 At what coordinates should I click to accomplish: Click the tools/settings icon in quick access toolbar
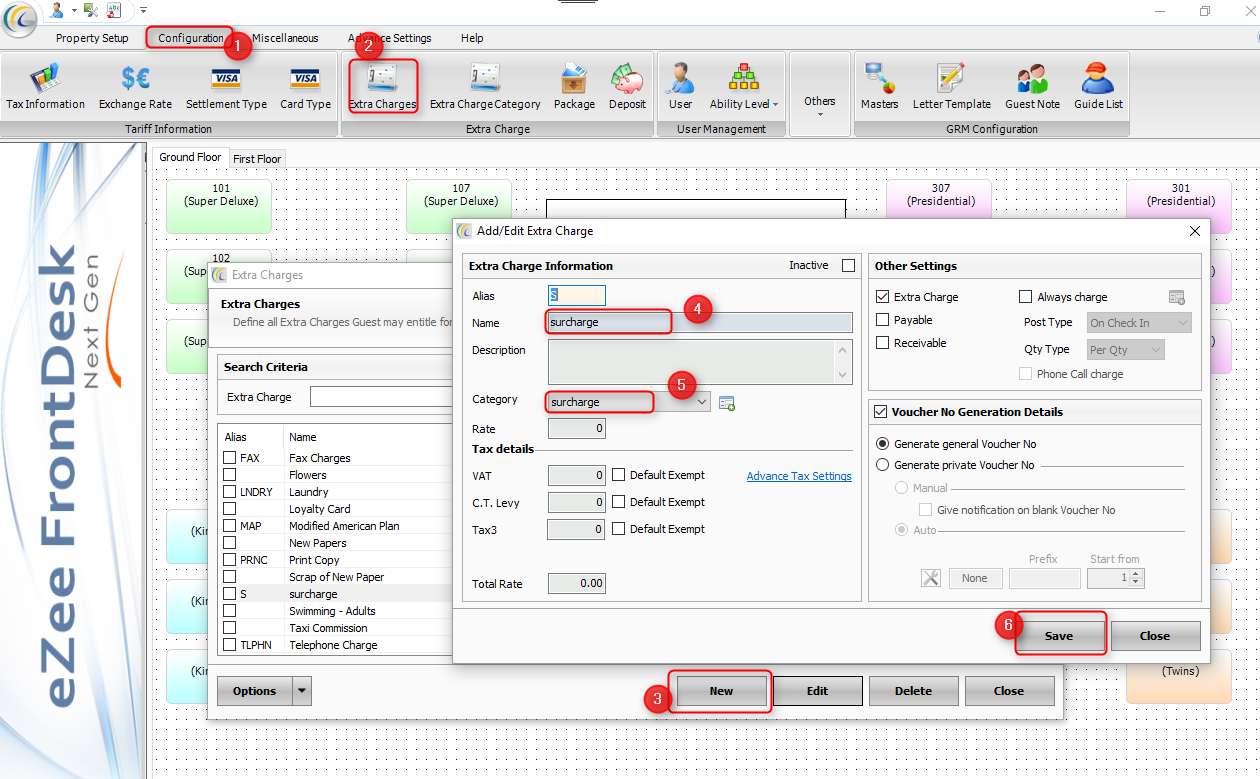point(91,10)
